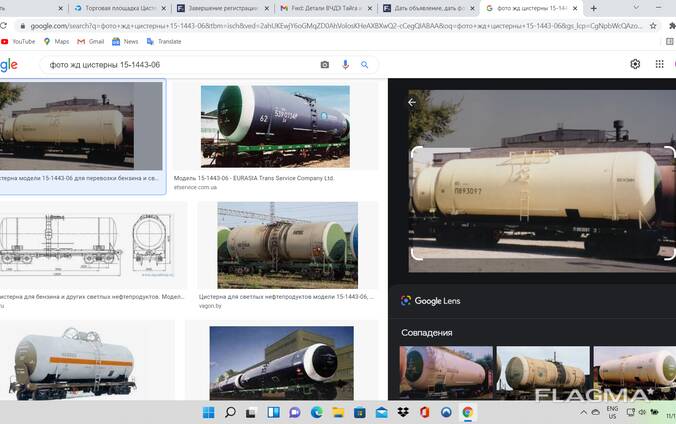Click the browser address bar URL

[x=336, y=26]
